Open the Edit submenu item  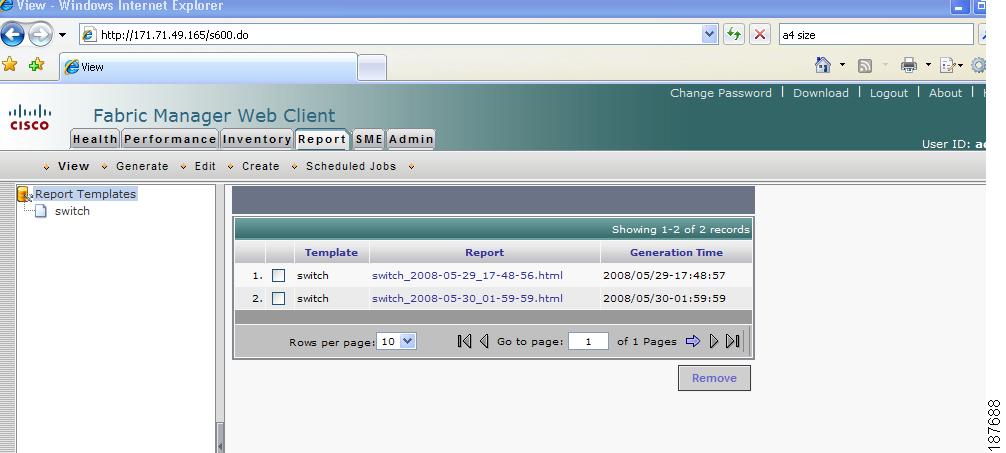point(205,166)
